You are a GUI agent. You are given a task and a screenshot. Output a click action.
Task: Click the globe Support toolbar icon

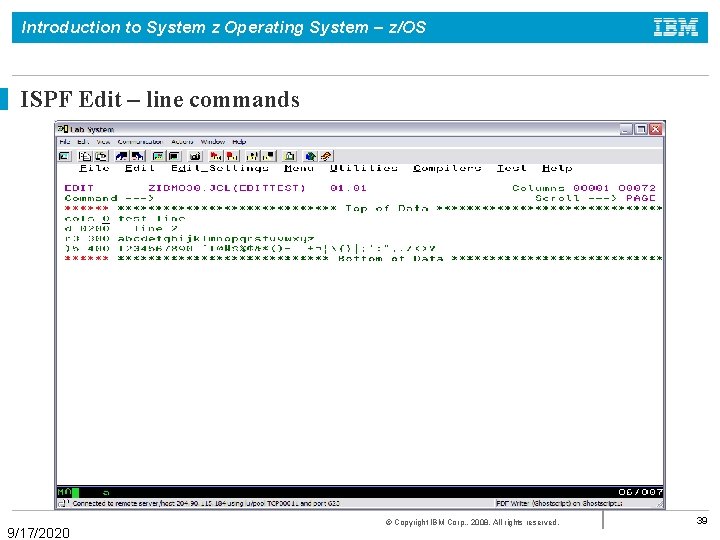[310, 156]
